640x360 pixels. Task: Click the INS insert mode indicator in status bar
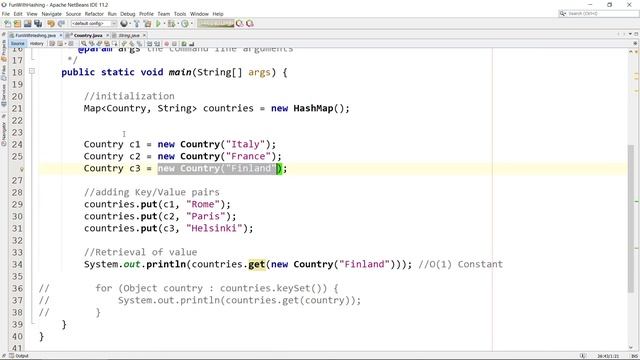[x=634, y=356]
